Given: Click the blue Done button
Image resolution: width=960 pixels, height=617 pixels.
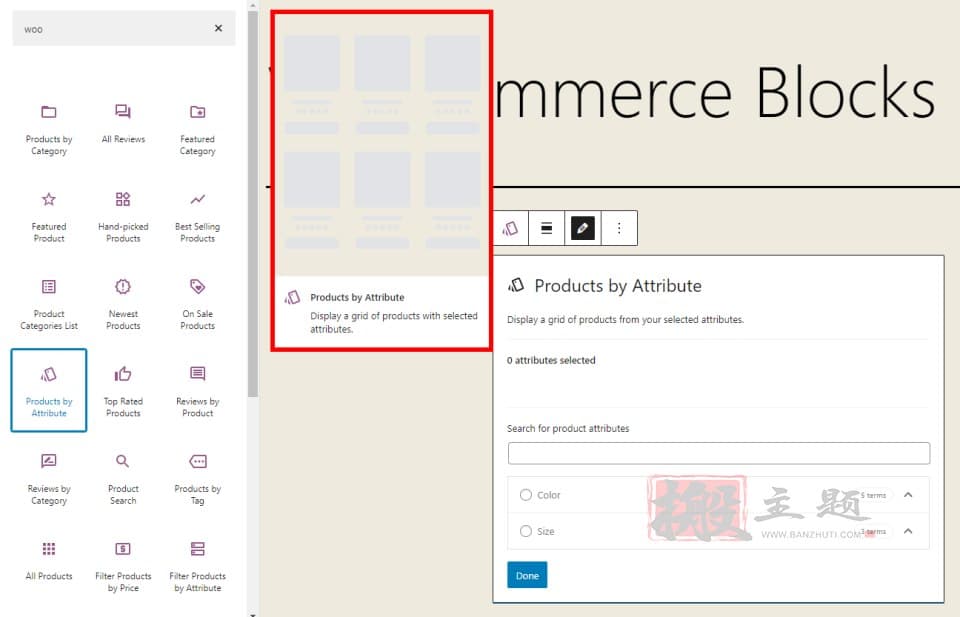Looking at the screenshot, I should pos(527,575).
